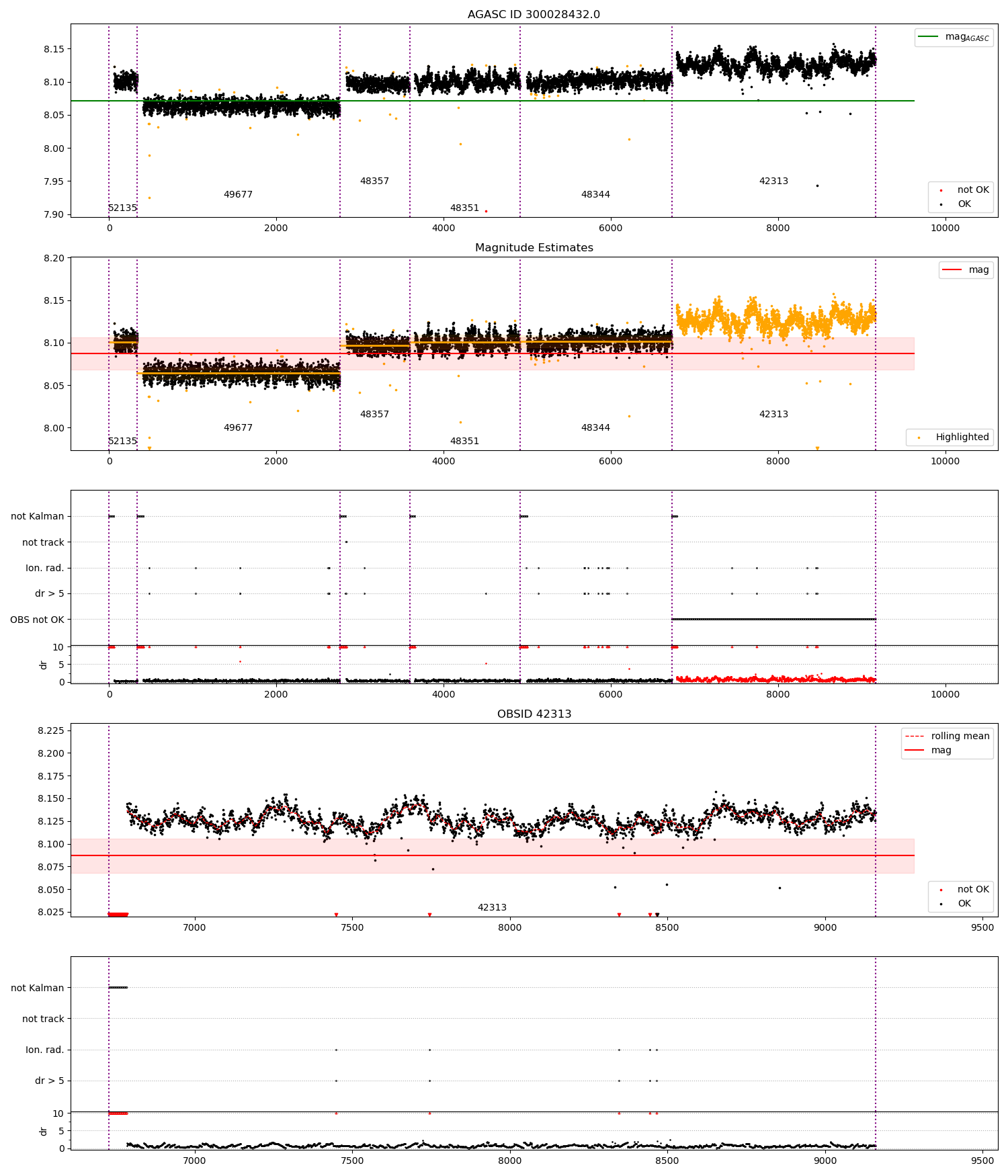The height and width of the screenshot is (1176, 1008).
Task: Click the "Highlighted" legend entry
Action: click(x=949, y=437)
